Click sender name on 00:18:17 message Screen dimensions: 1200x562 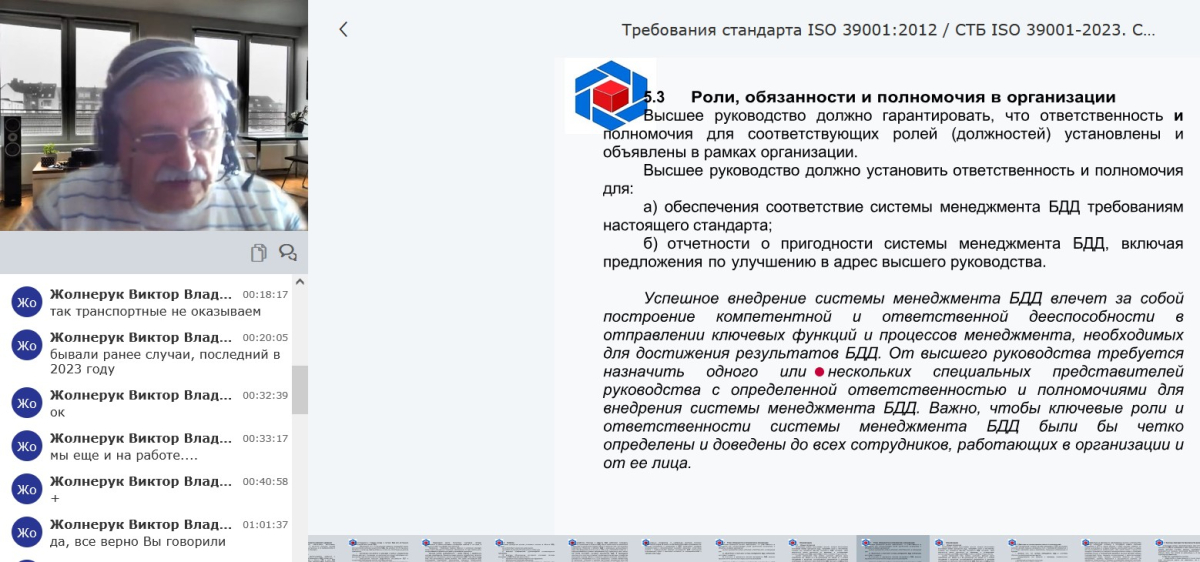pyautogui.click(x=141, y=294)
